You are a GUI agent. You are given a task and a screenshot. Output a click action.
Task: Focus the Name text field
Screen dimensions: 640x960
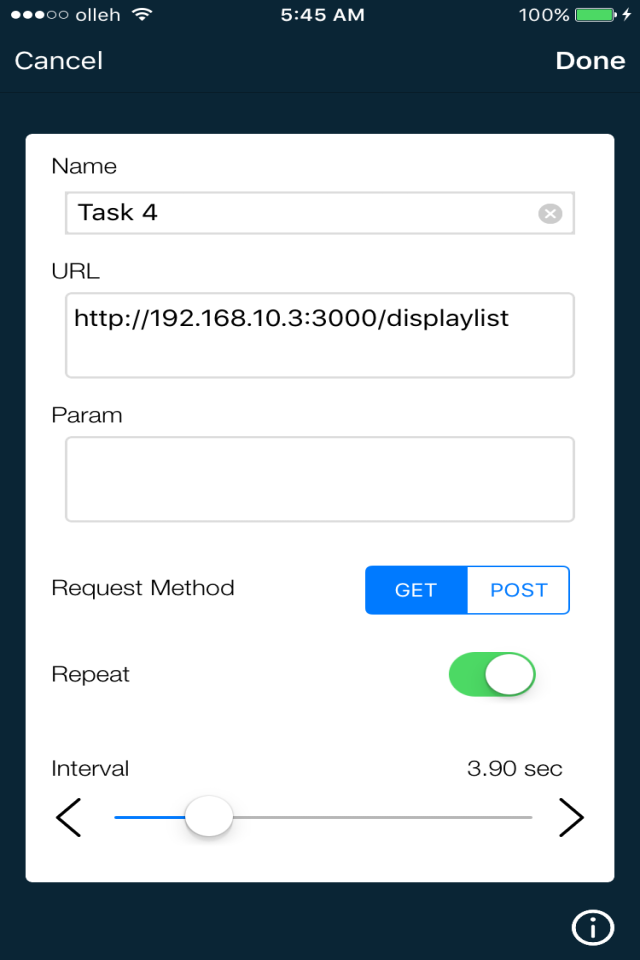click(300, 213)
